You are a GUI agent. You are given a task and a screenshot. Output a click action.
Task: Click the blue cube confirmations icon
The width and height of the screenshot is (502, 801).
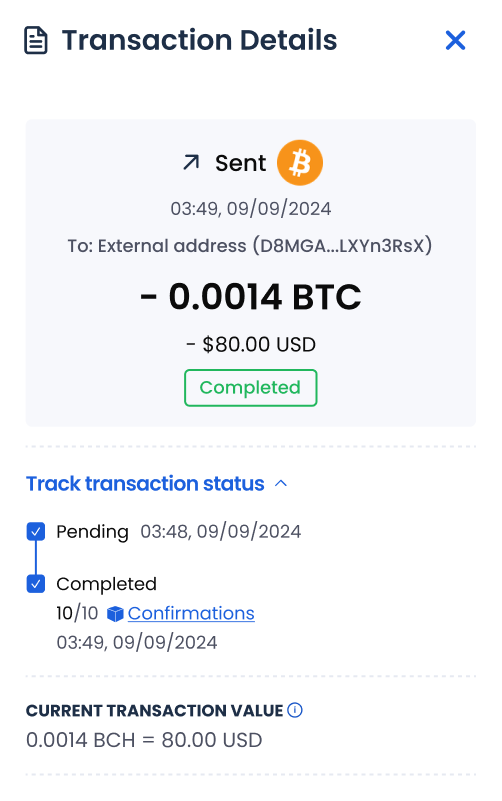coord(115,614)
